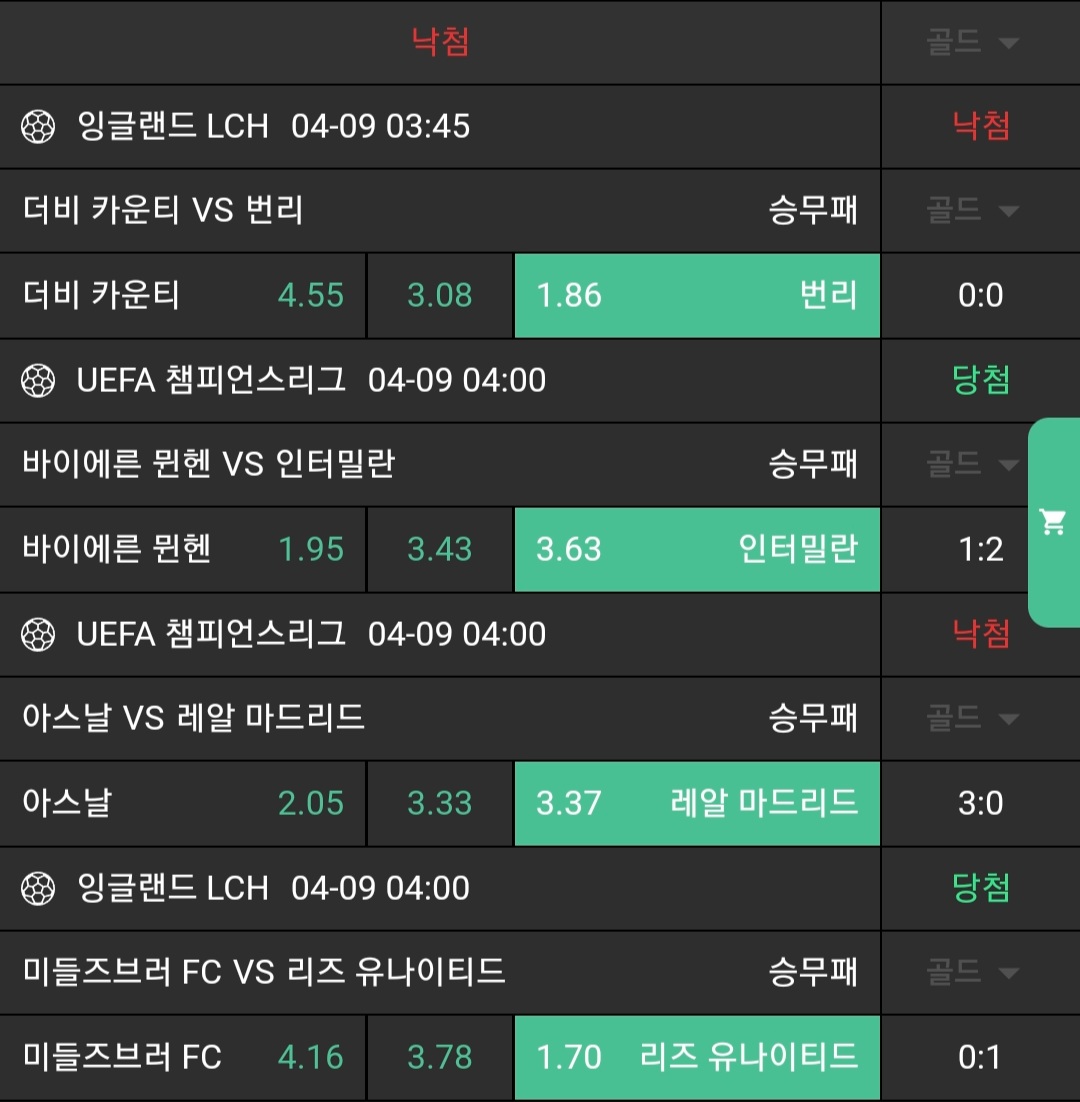Image resolution: width=1080 pixels, height=1102 pixels.
Task: Open 골드 dropdown for 더비 카운티 VS 번리
Action: click(972, 211)
